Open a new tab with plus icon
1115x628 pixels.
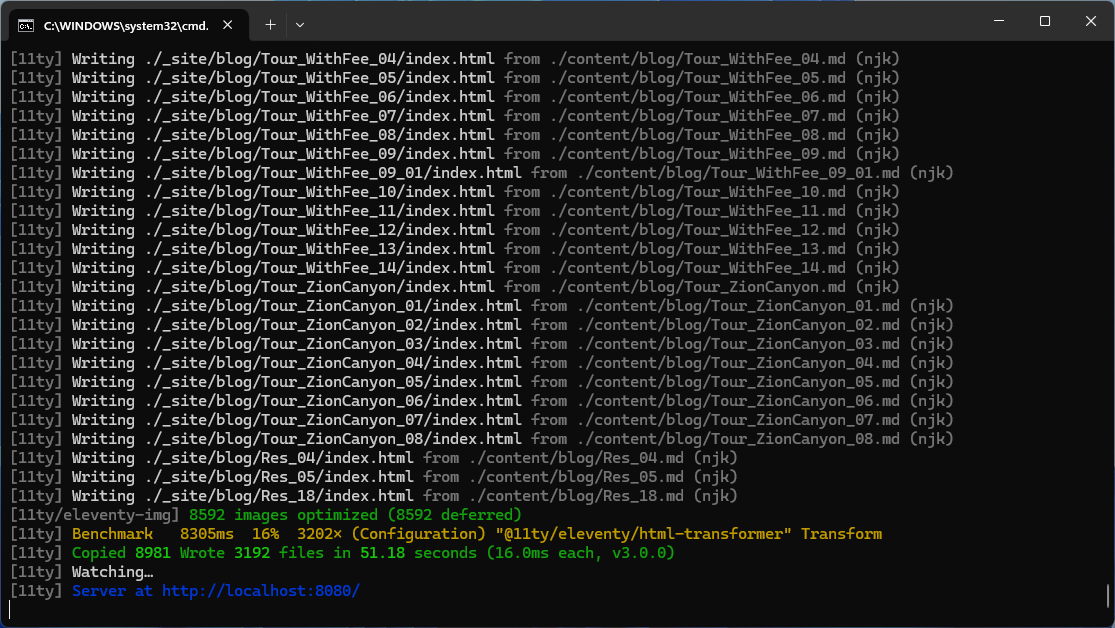[270, 23]
